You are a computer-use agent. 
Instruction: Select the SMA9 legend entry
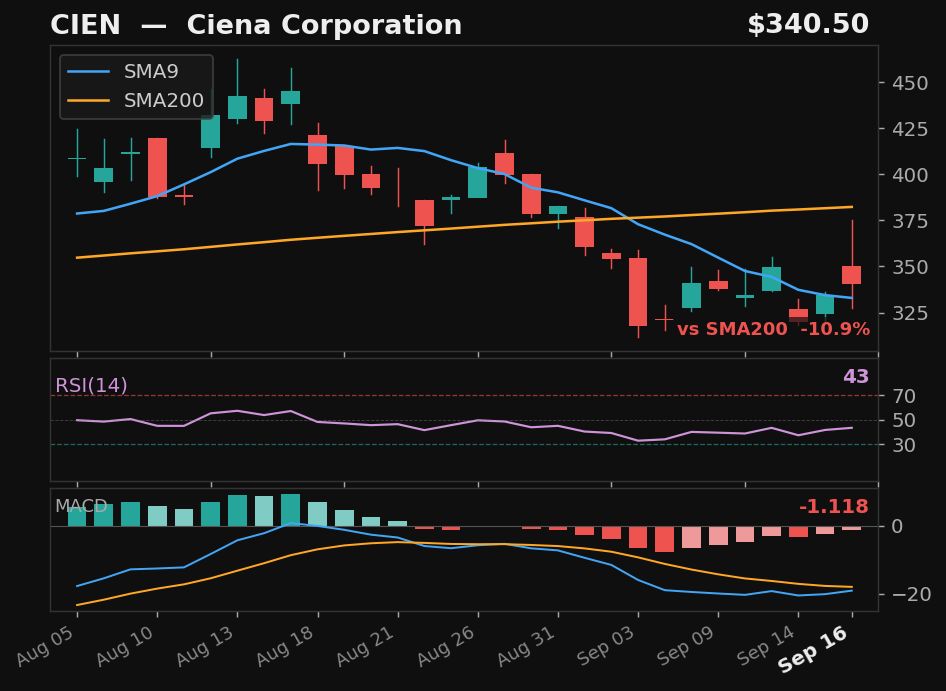(x=136, y=72)
